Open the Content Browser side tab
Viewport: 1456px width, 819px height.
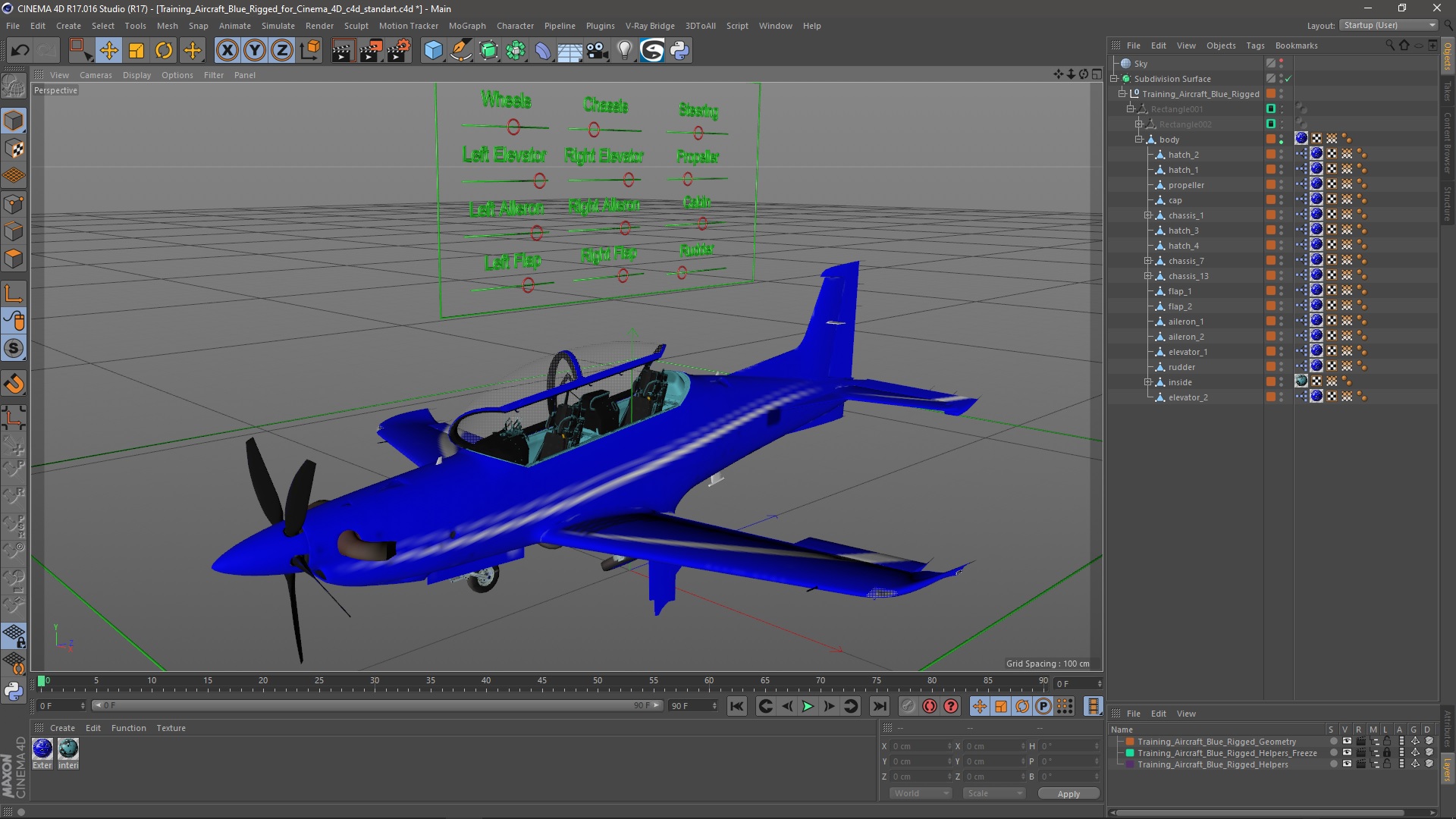point(1448,143)
